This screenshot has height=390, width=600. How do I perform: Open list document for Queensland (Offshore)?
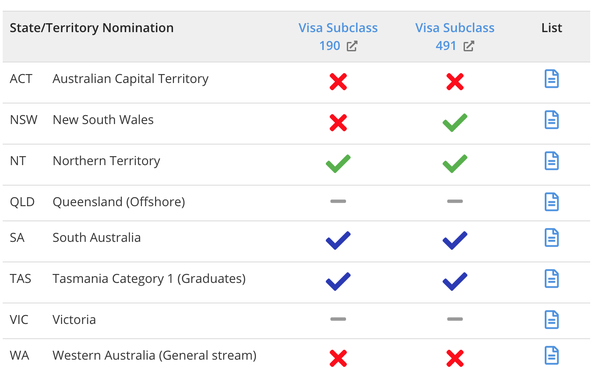click(x=551, y=202)
